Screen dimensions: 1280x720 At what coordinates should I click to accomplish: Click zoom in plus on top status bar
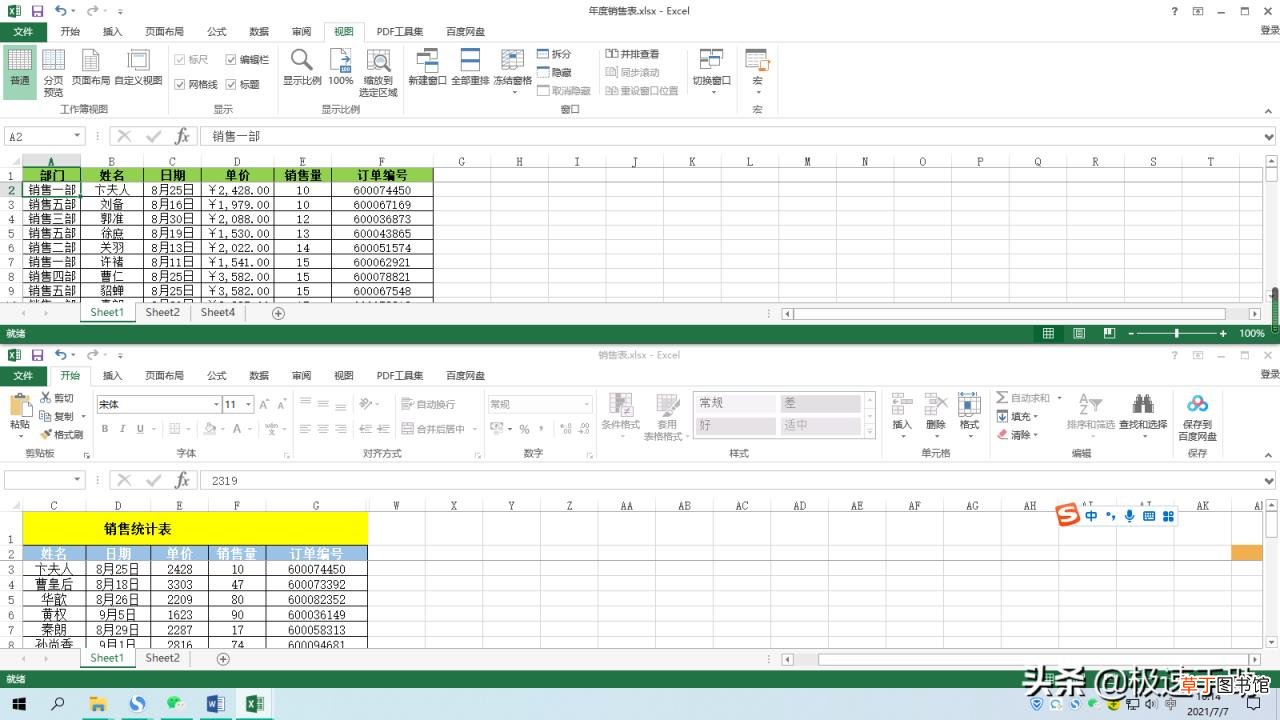coord(1223,333)
